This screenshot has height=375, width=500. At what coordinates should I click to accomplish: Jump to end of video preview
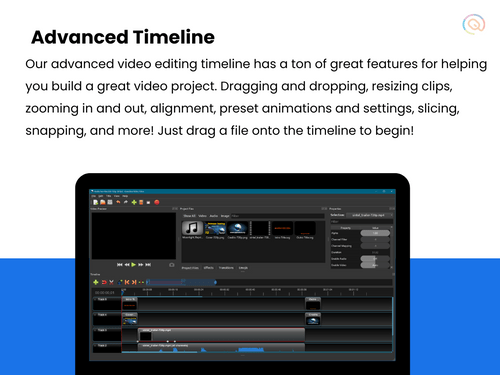148,265
